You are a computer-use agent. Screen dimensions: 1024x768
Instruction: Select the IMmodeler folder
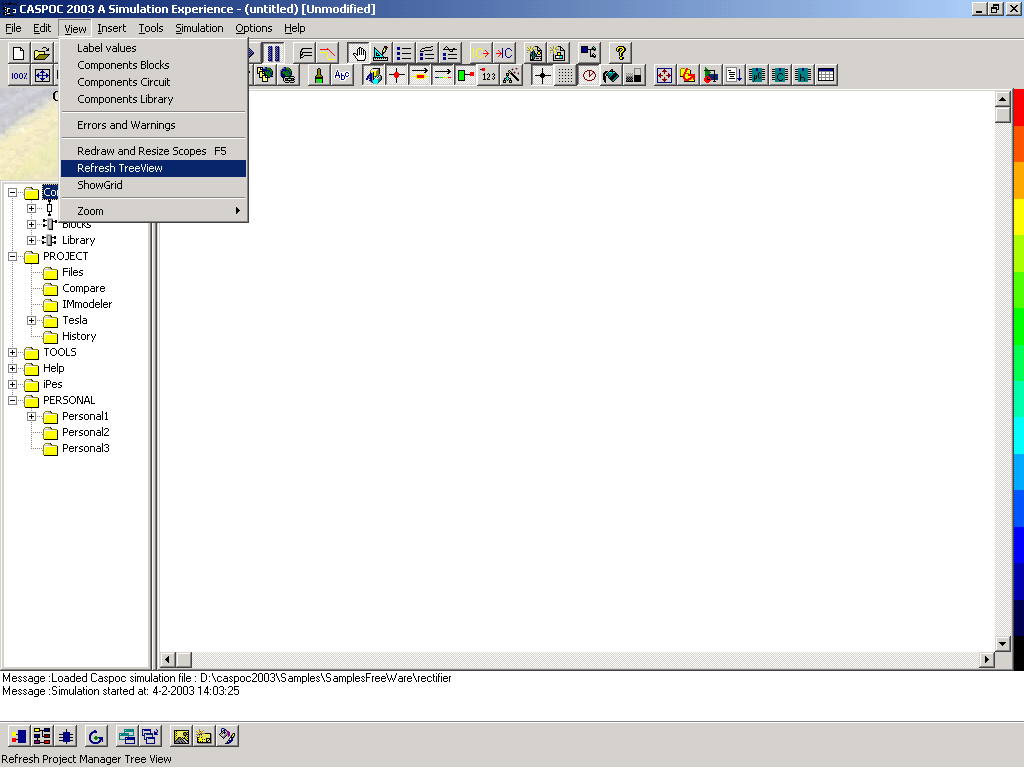tap(87, 304)
